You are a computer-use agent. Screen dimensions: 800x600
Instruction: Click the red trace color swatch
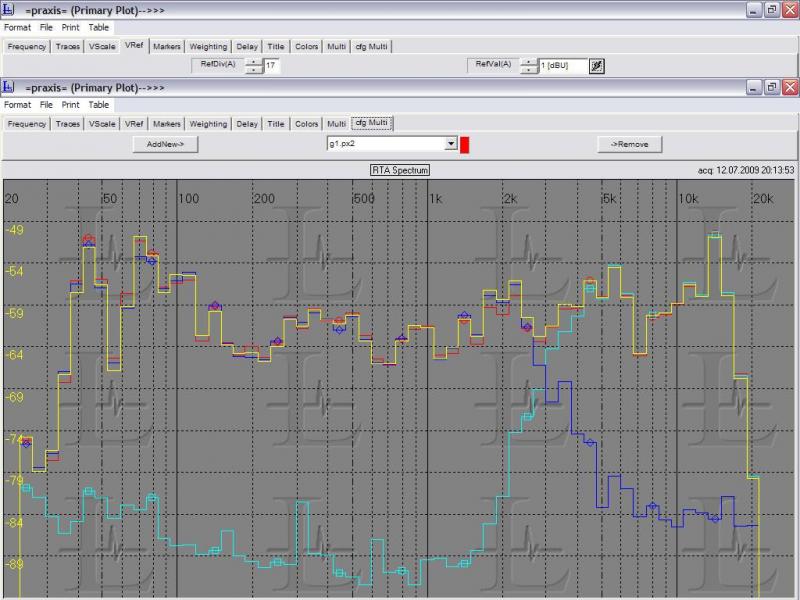tap(464, 144)
